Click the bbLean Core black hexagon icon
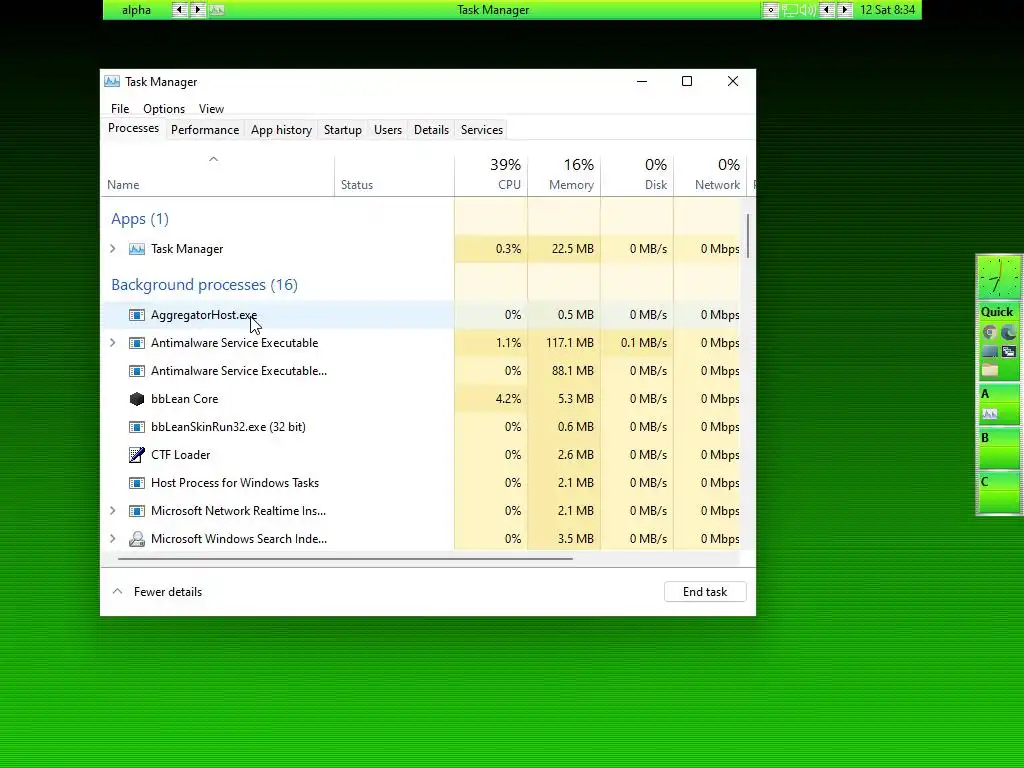The image size is (1024, 768). [x=136, y=399]
